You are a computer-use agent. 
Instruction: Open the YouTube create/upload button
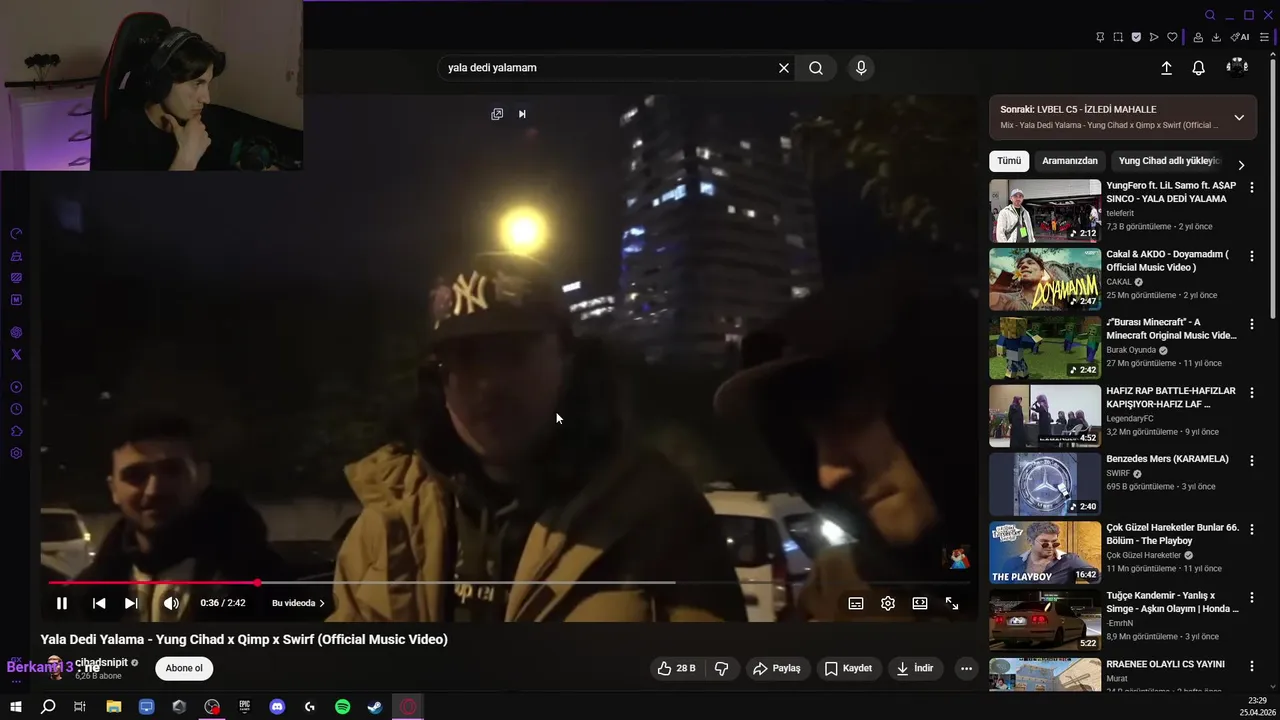(x=1166, y=68)
